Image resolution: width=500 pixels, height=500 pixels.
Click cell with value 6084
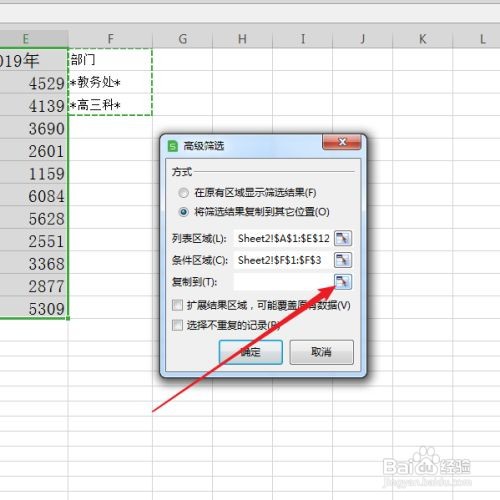pyautogui.click(x=34, y=196)
